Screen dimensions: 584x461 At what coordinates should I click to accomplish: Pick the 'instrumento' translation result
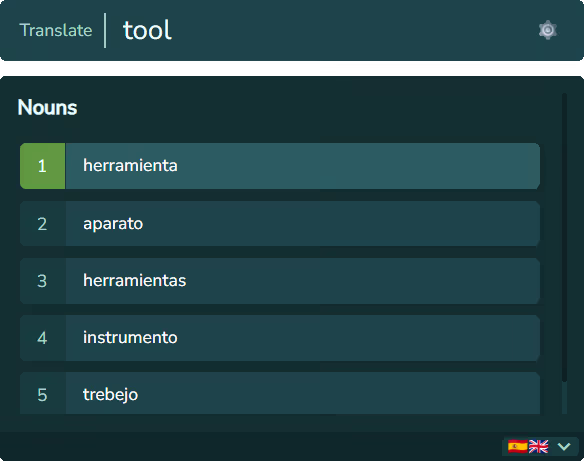tap(280, 338)
